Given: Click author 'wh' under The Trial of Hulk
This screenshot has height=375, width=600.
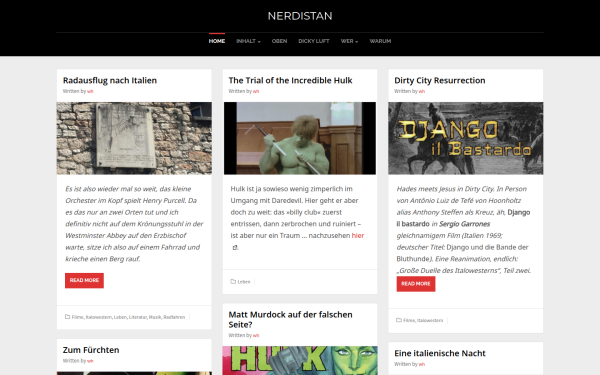Looking at the screenshot, I should pyautogui.click(x=256, y=91).
